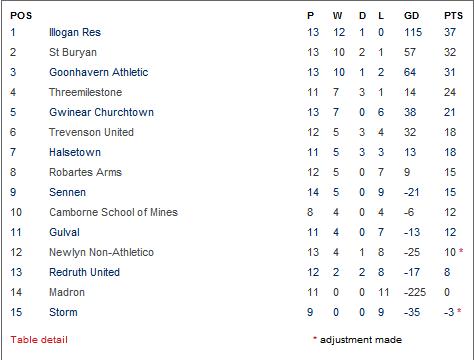The image size is (474, 361).
Task: Open Goonhavern Athletic team entry
Action: coord(99,72)
